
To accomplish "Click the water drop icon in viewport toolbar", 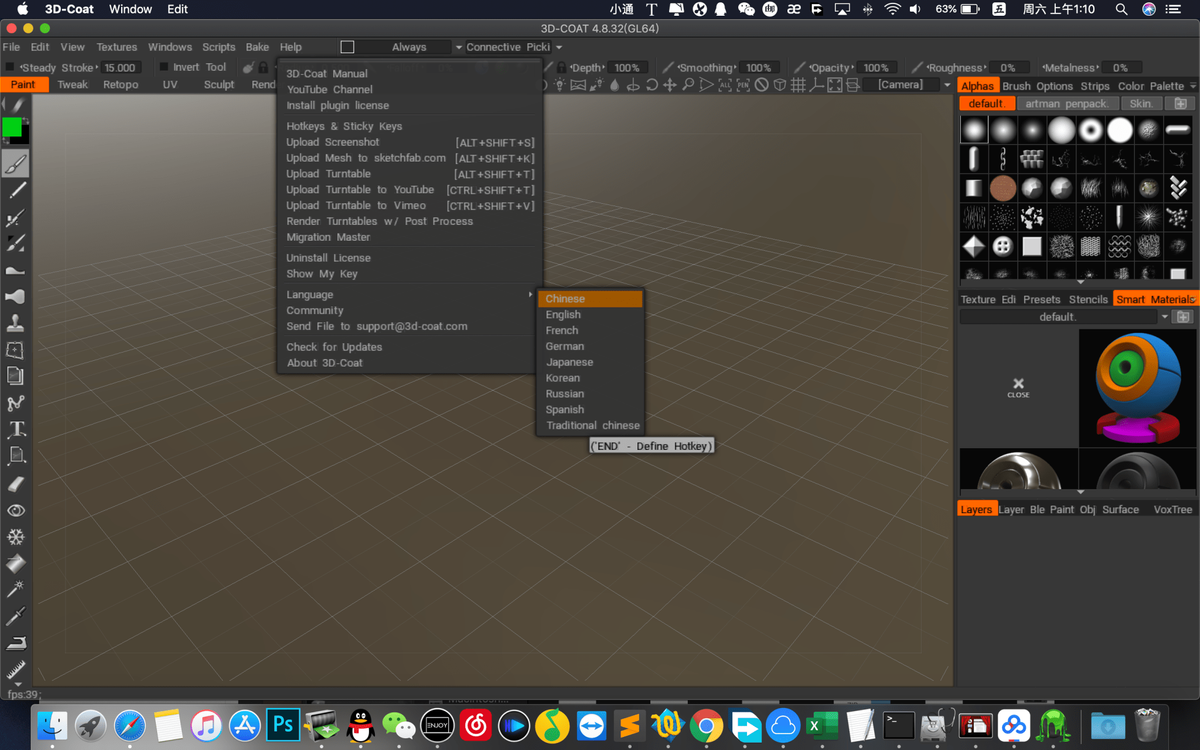I will tap(615, 85).
